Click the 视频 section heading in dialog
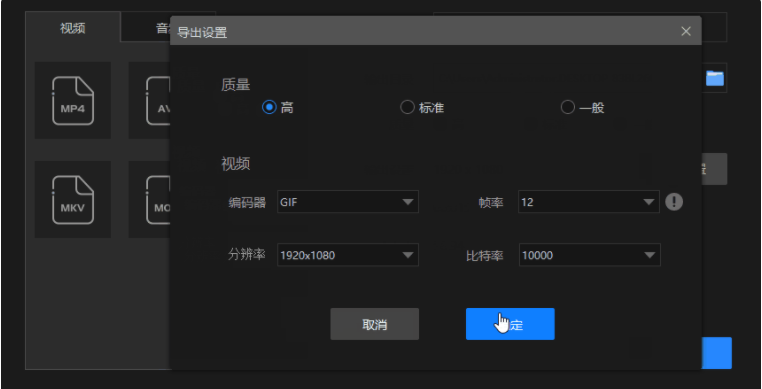 coord(236,164)
